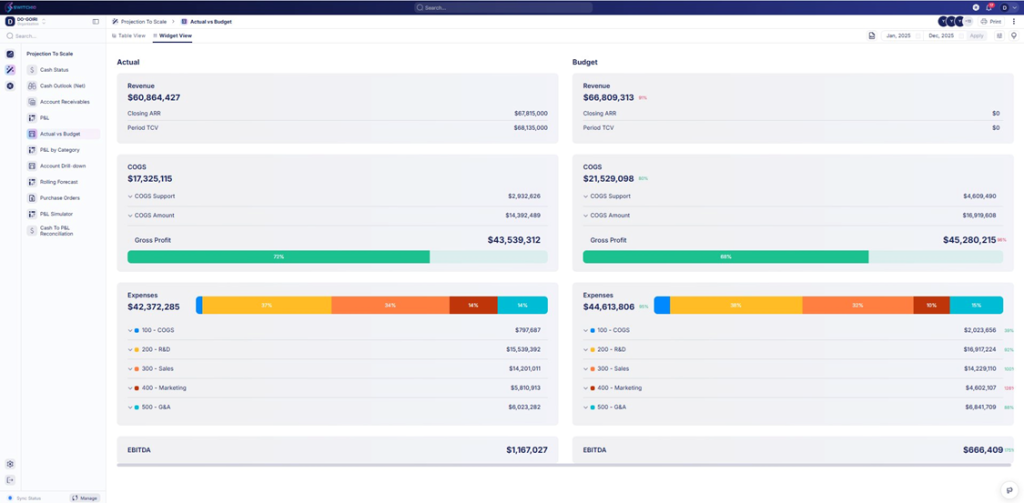Expand COGS Support row under Actual
Image resolution: width=1024 pixels, height=503 pixels.
point(131,197)
